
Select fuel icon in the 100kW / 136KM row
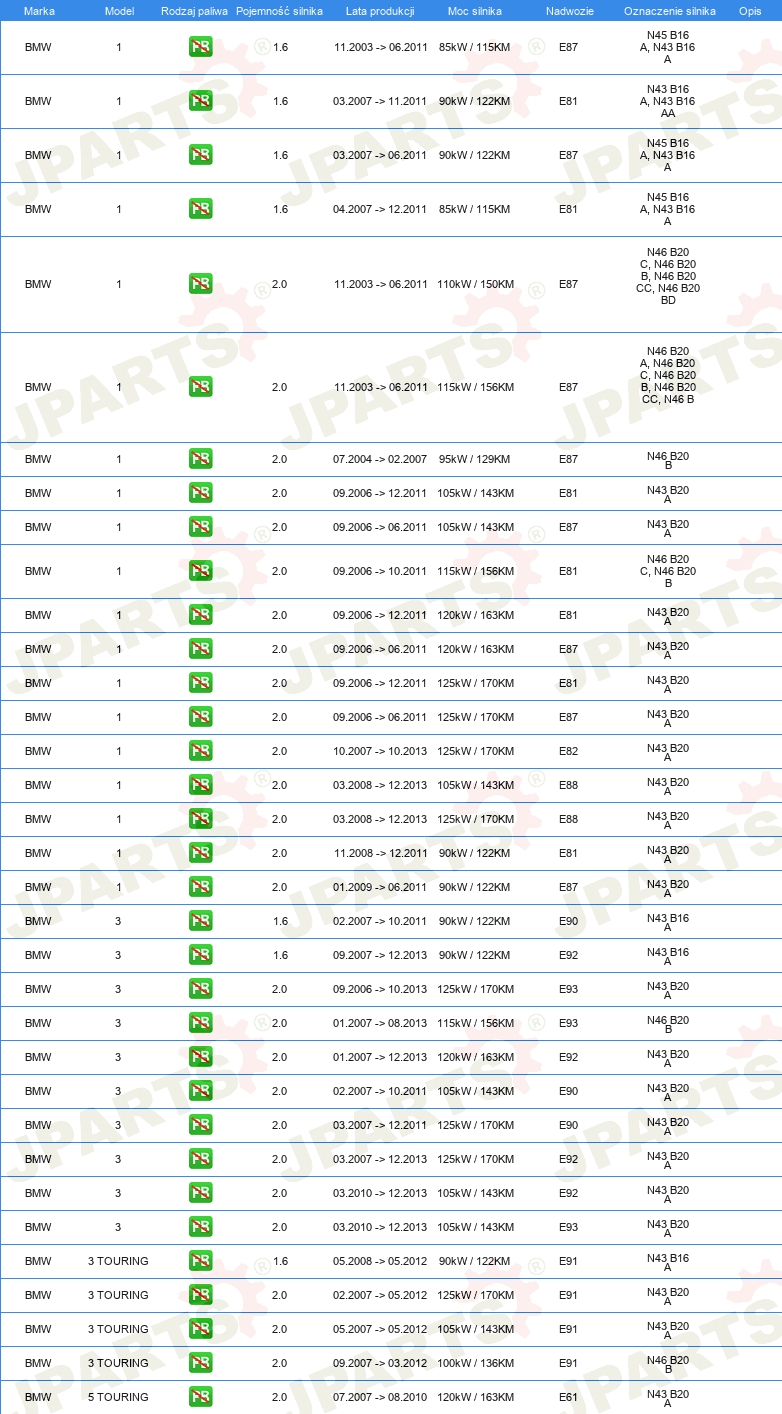[200, 1363]
